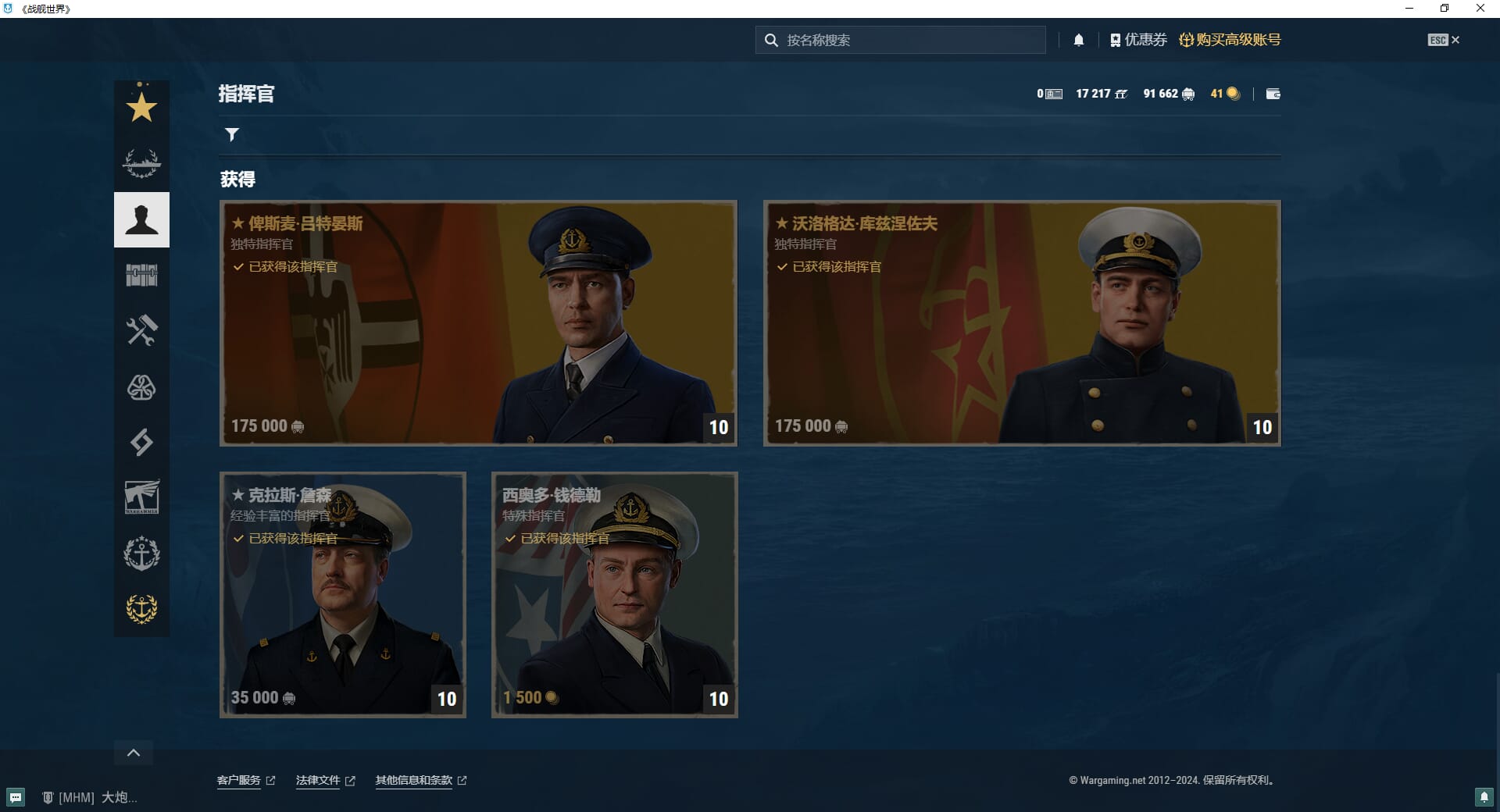Select the 西奥多·钱德勒 commander card

click(614, 595)
